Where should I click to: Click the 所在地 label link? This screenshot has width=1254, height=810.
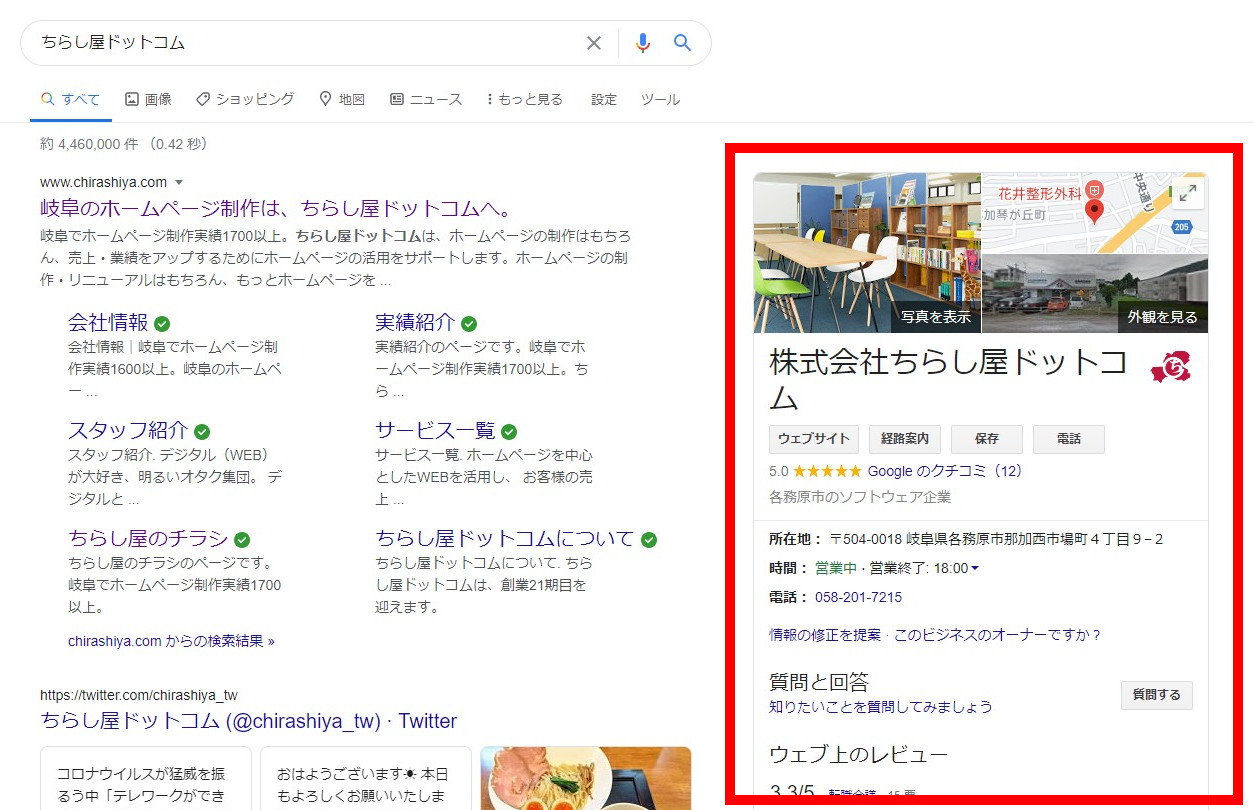pyautogui.click(x=794, y=539)
